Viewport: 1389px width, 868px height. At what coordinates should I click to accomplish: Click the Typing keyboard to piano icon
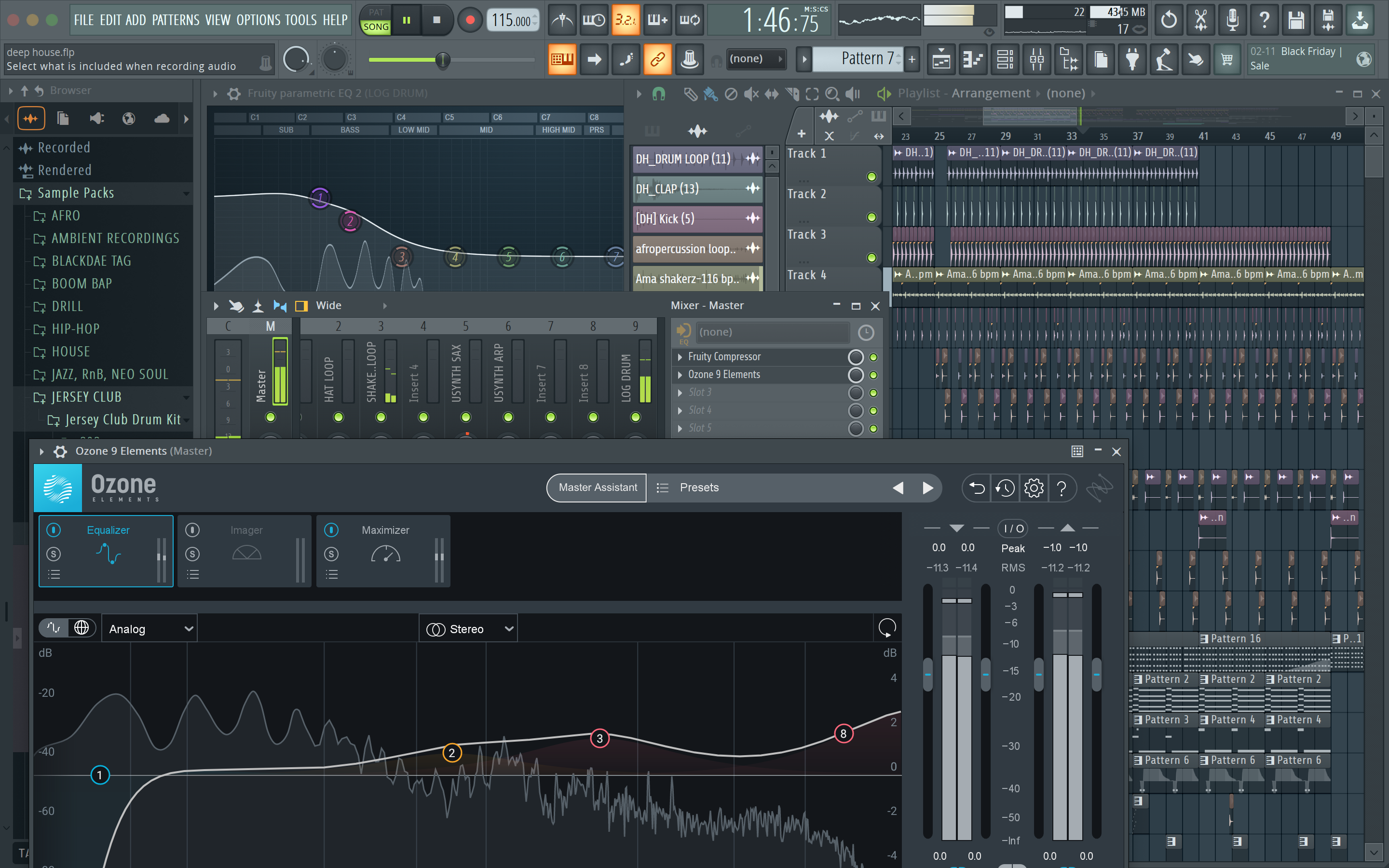pyautogui.click(x=562, y=59)
